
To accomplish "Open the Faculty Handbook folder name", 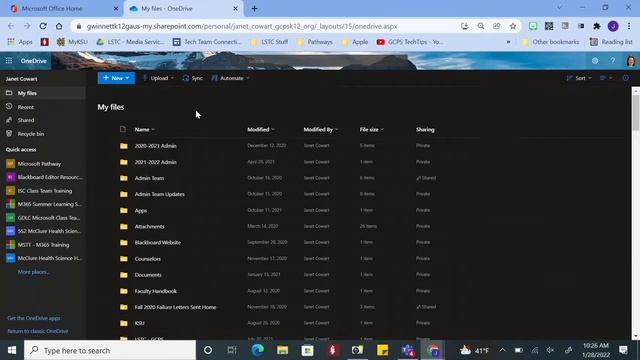I will (x=156, y=291).
